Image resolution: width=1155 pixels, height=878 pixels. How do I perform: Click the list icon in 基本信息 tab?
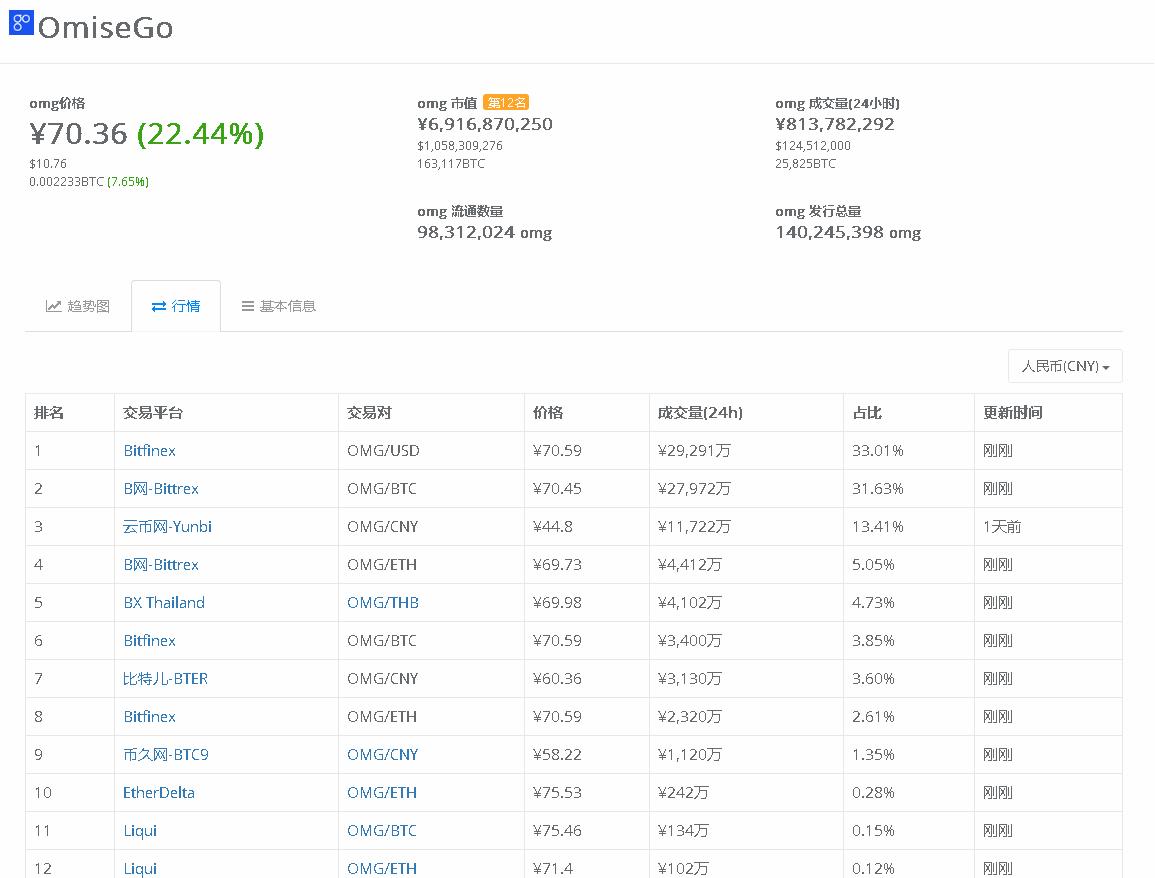point(247,306)
